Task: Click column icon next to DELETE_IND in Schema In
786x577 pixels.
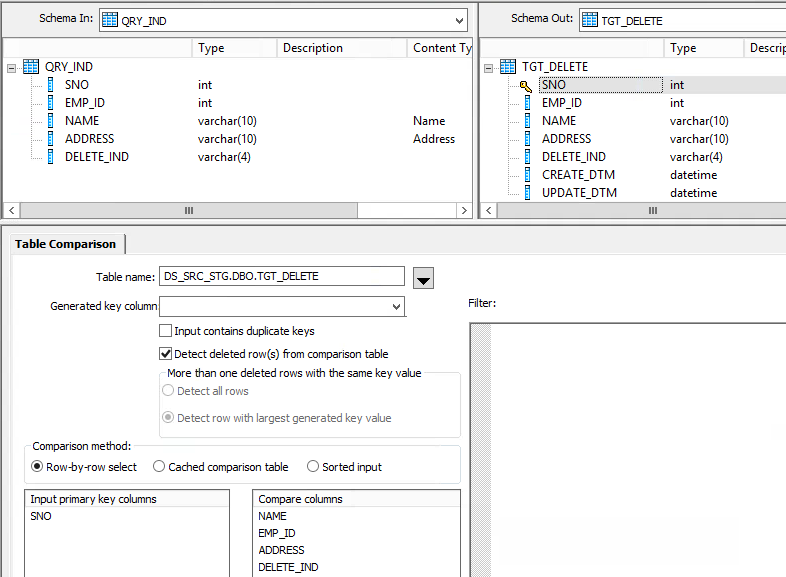Action: [x=51, y=157]
